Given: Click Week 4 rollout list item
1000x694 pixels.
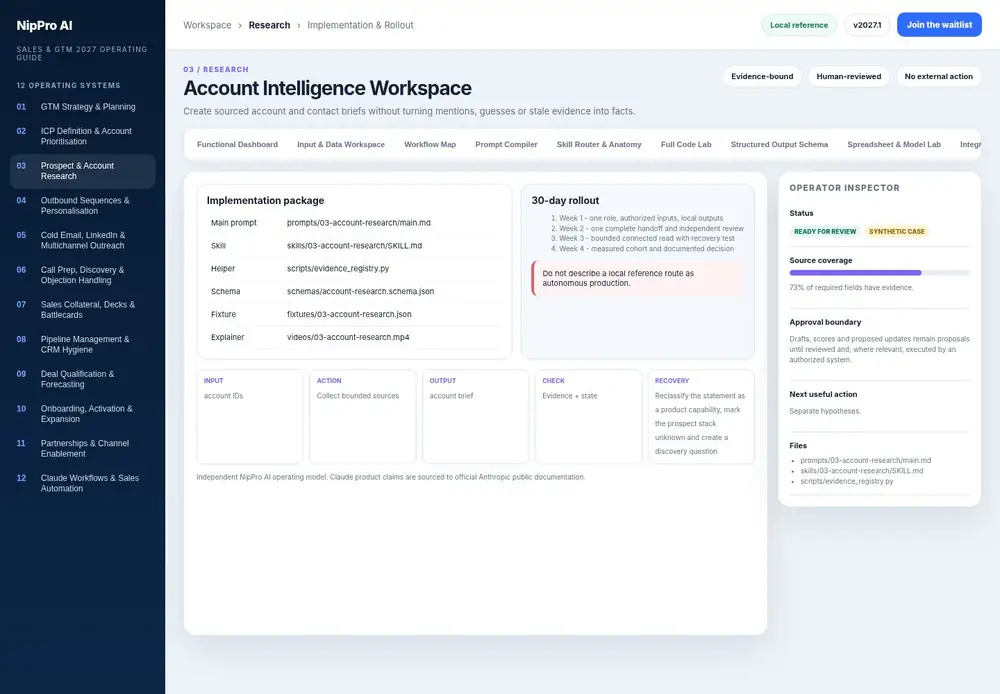Looking at the screenshot, I should point(646,249).
